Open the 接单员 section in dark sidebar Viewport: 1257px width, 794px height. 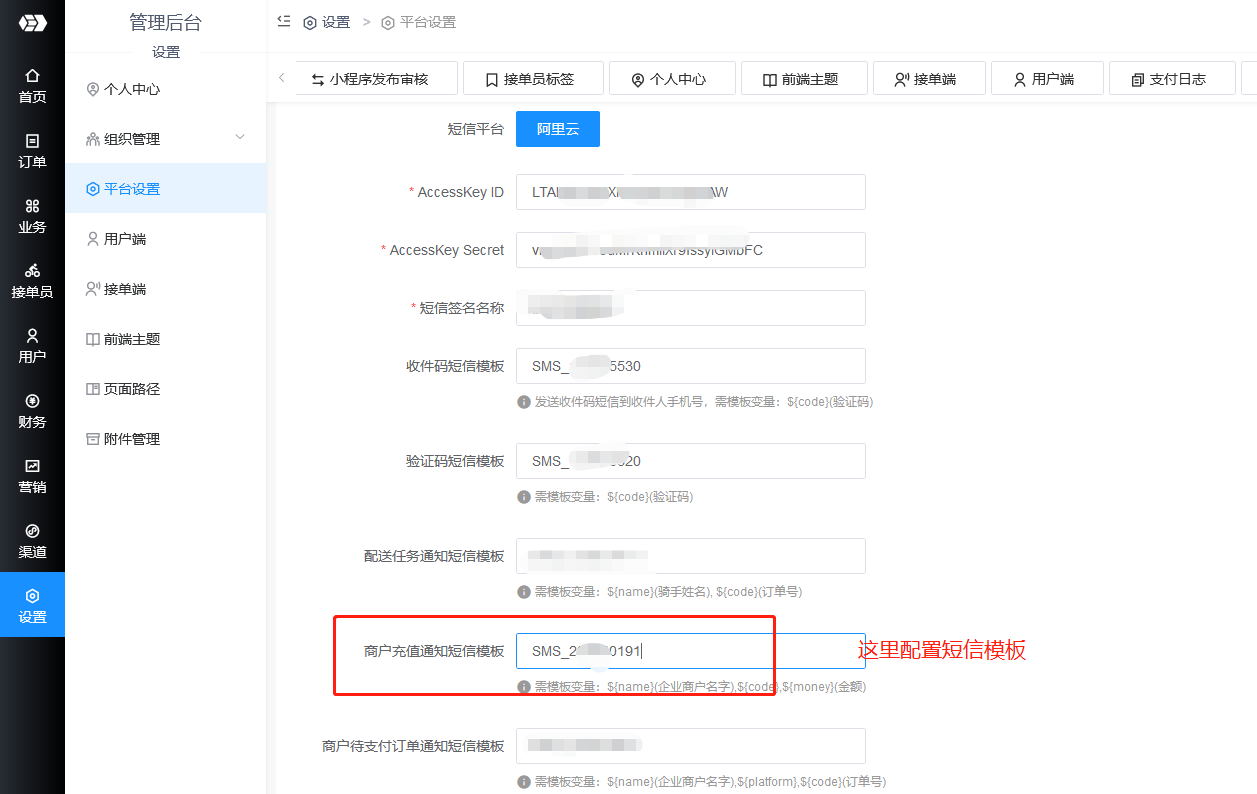pyautogui.click(x=32, y=281)
